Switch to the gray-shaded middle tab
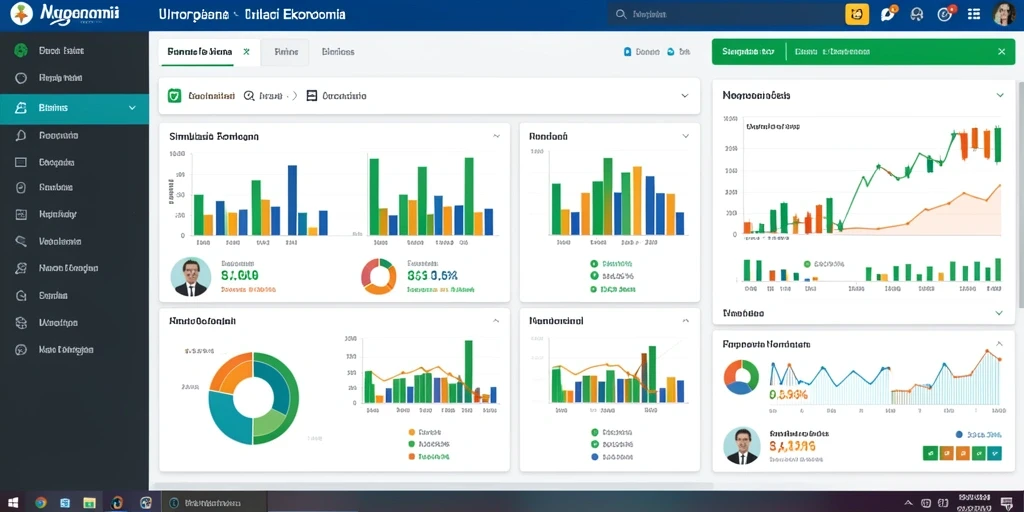Viewport: 1024px width, 512px height. [x=285, y=52]
